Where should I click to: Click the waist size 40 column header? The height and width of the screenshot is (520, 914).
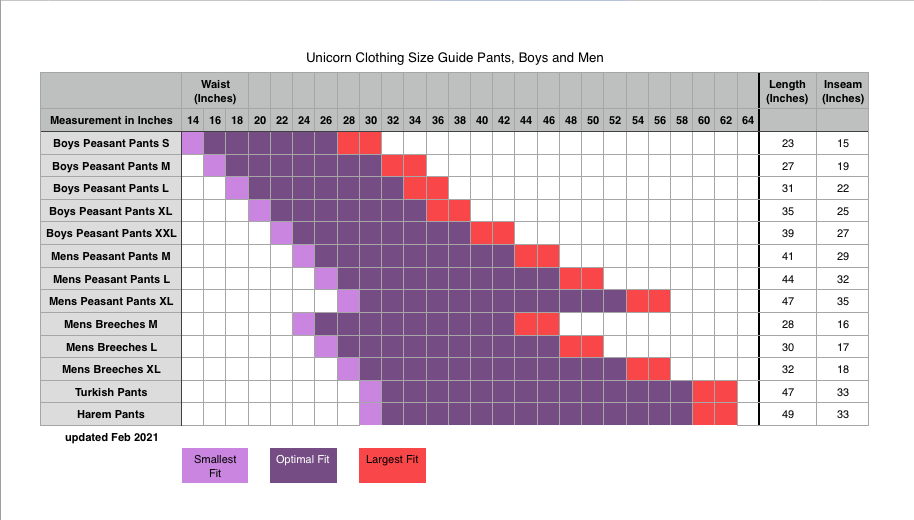[482, 120]
